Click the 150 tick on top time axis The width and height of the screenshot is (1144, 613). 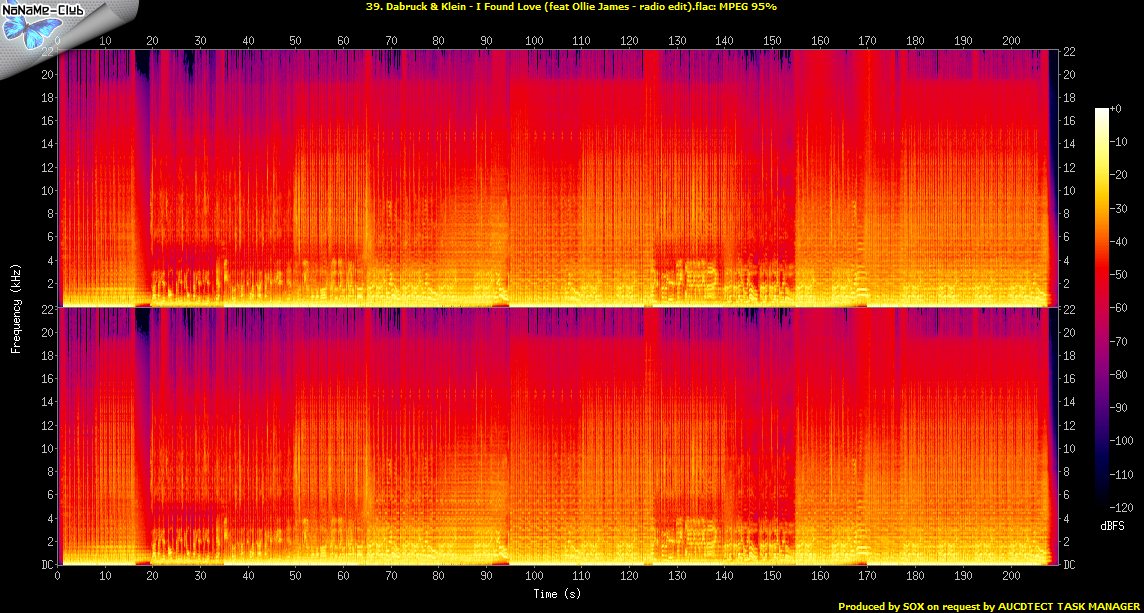tap(772, 40)
